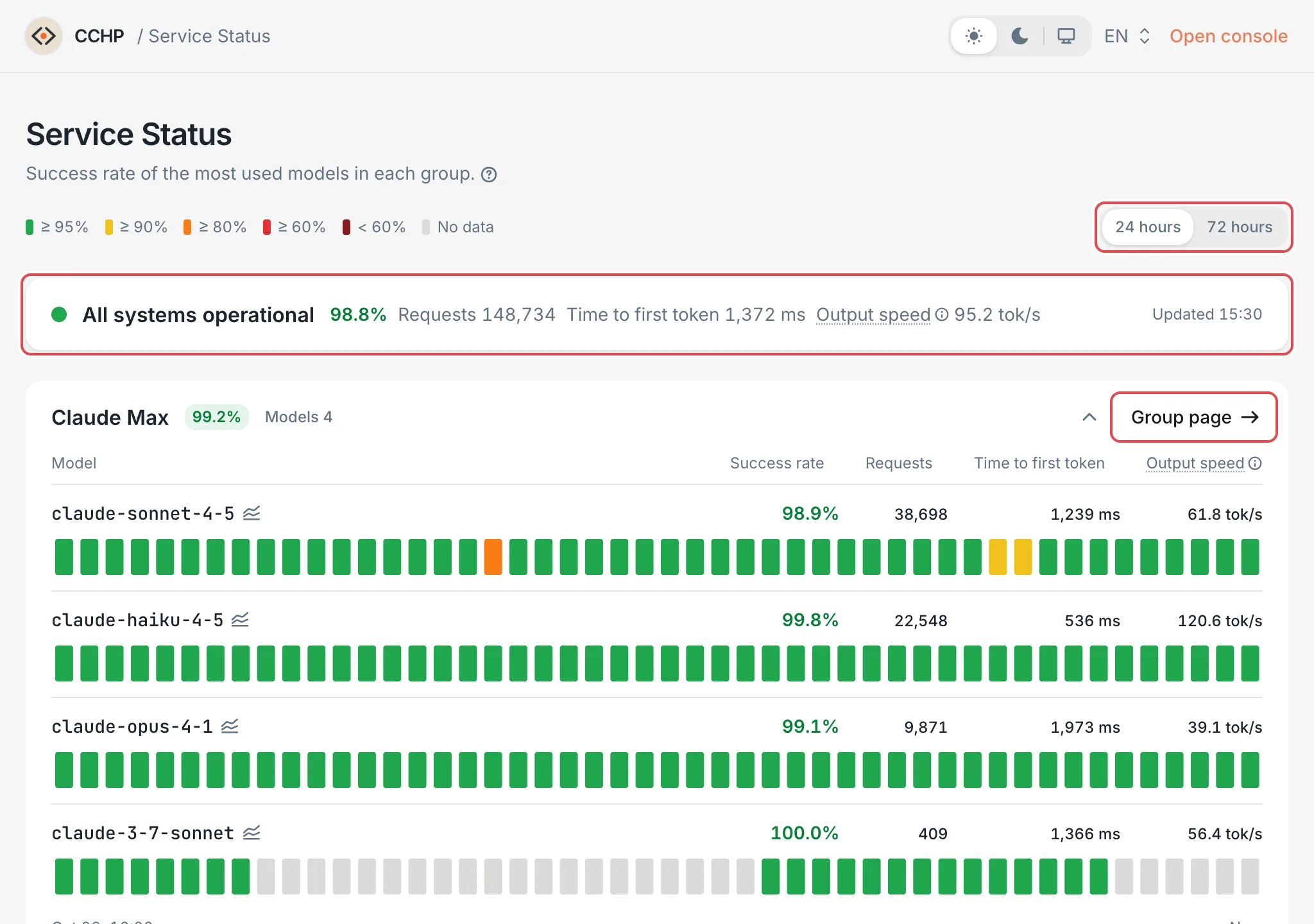Switch to dark theme moon icon

(x=1020, y=36)
